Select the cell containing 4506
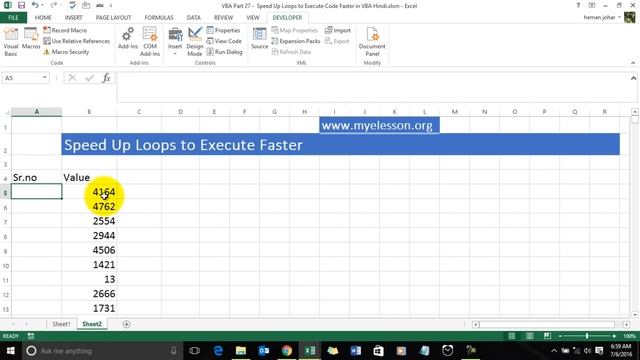Image resolution: width=640 pixels, height=360 pixels. pos(89,250)
